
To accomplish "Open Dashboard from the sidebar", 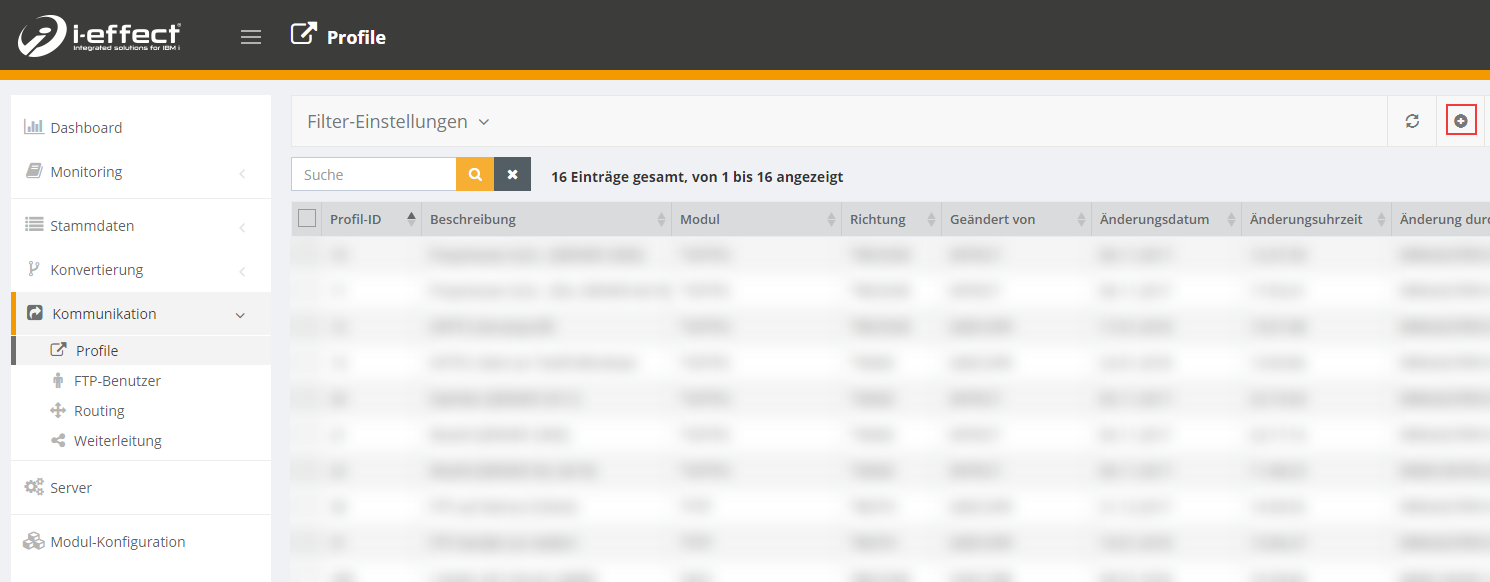I will [86, 128].
